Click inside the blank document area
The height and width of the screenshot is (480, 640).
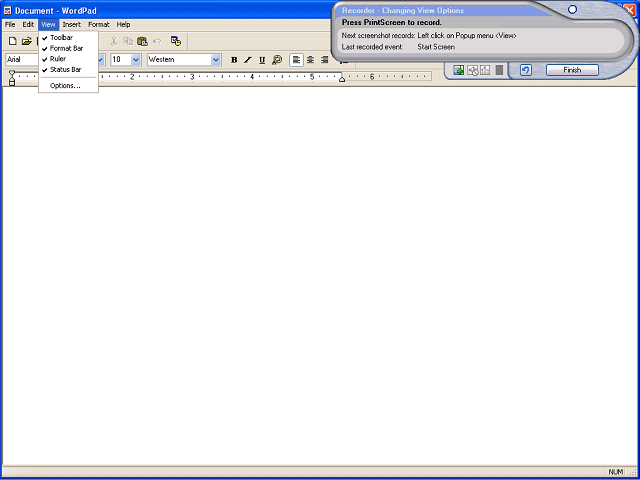320,276
